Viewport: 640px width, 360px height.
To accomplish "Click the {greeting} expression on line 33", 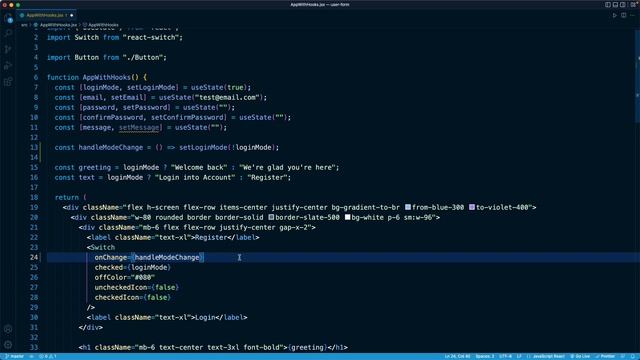I will 308,347.
